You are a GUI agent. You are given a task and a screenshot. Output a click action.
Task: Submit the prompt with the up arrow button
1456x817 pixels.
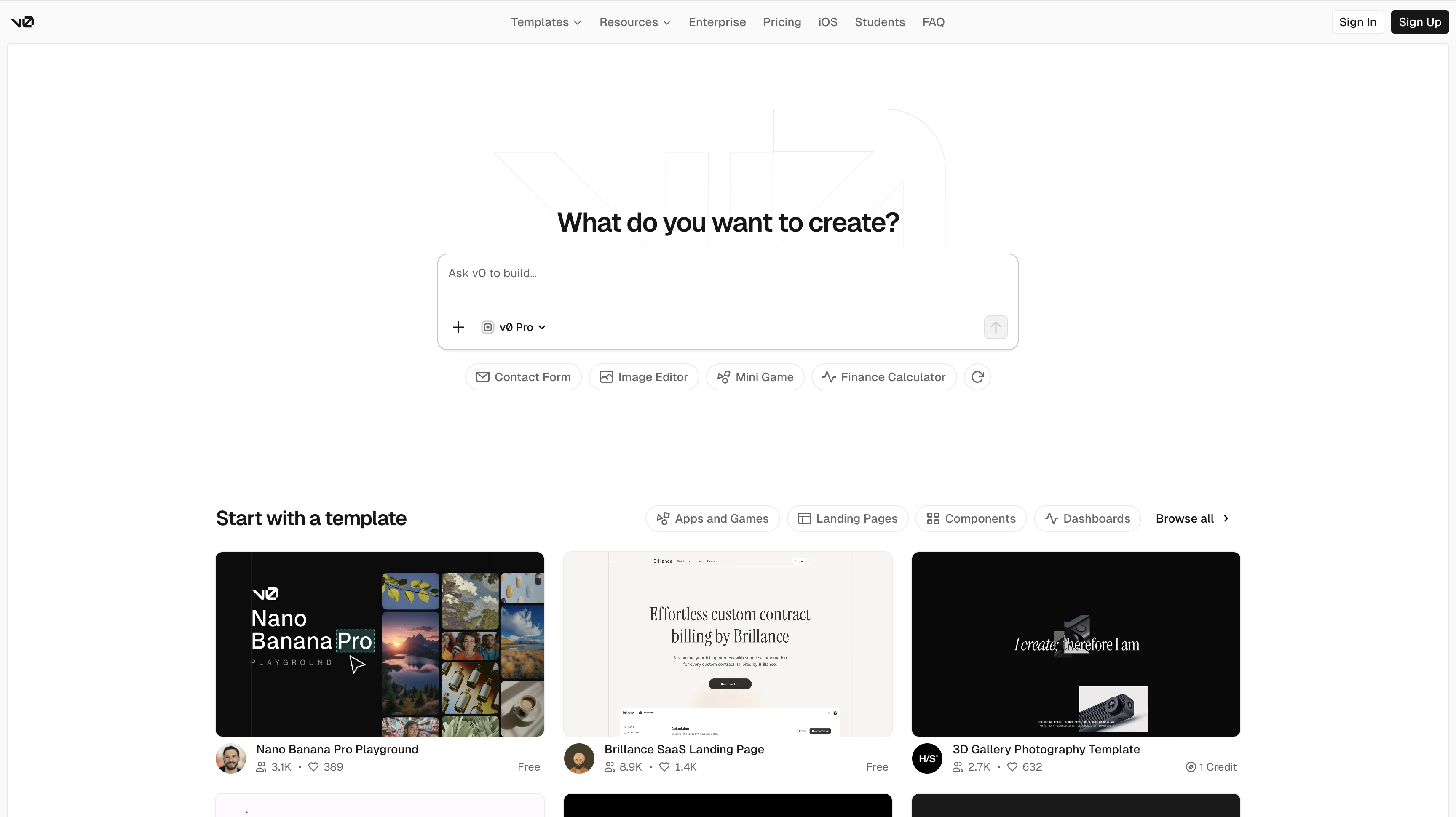point(996,327)
